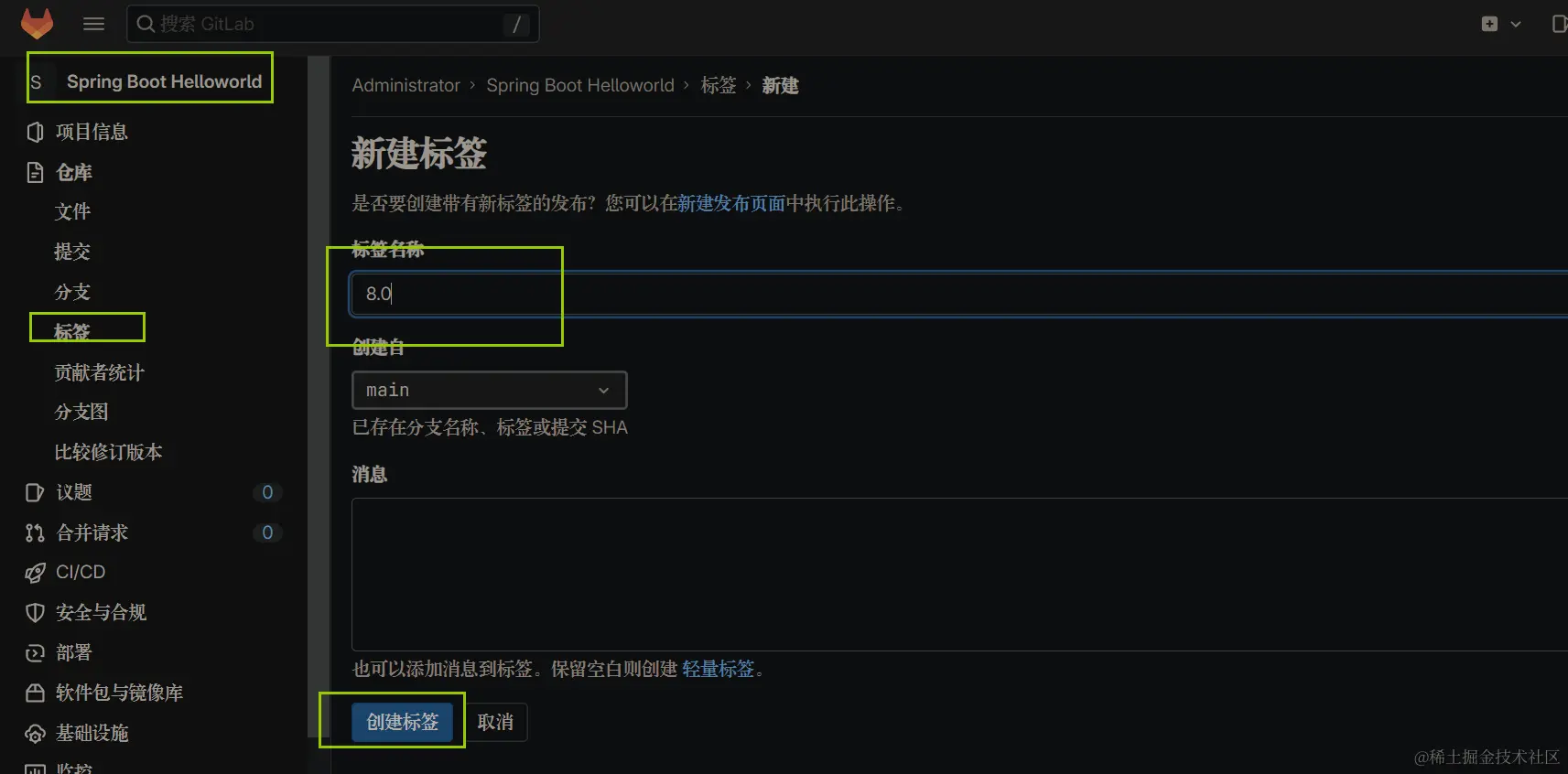The height and width of the screenshot is (774, 1568).
Task: Expand the main branch dropdown
Action: click(x=490, y=390)
